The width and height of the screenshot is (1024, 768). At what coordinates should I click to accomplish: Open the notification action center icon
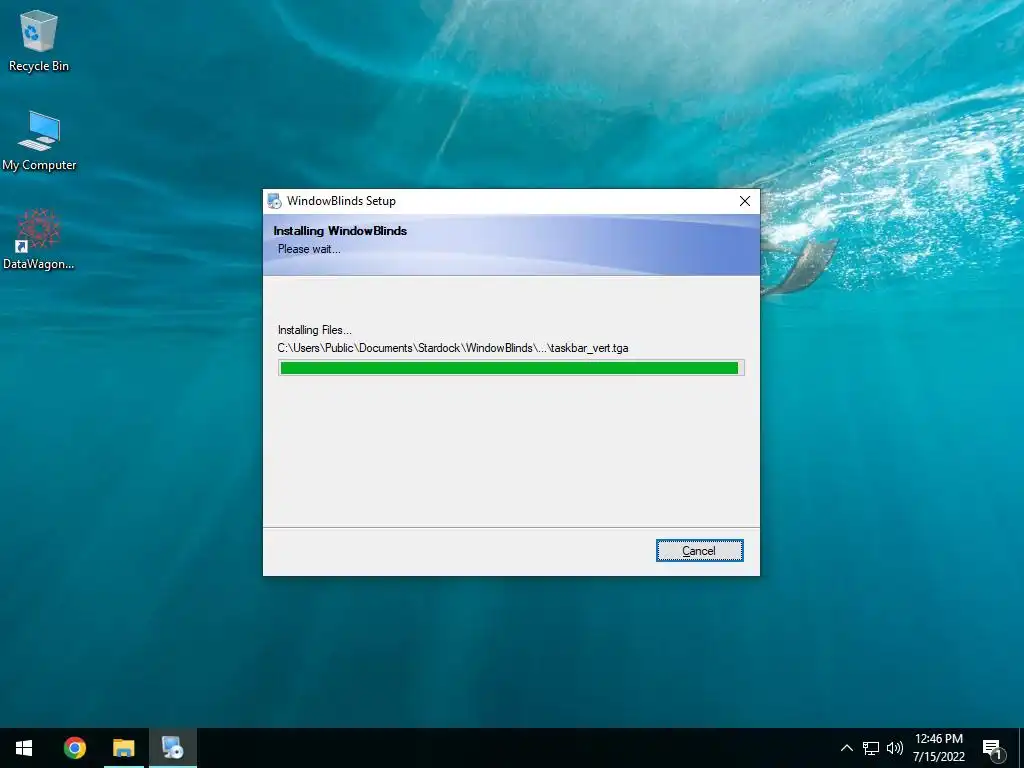tap(992, 748)
